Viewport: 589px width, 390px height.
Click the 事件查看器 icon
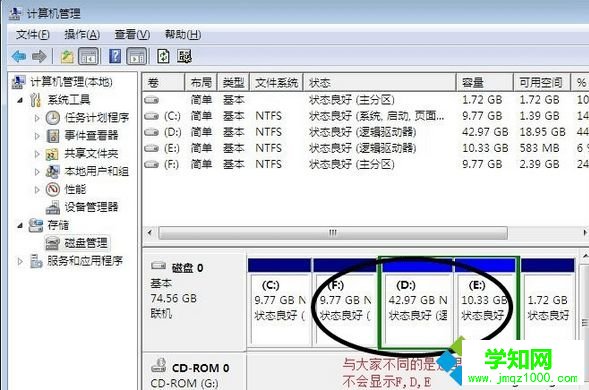(x=53, y=136)
